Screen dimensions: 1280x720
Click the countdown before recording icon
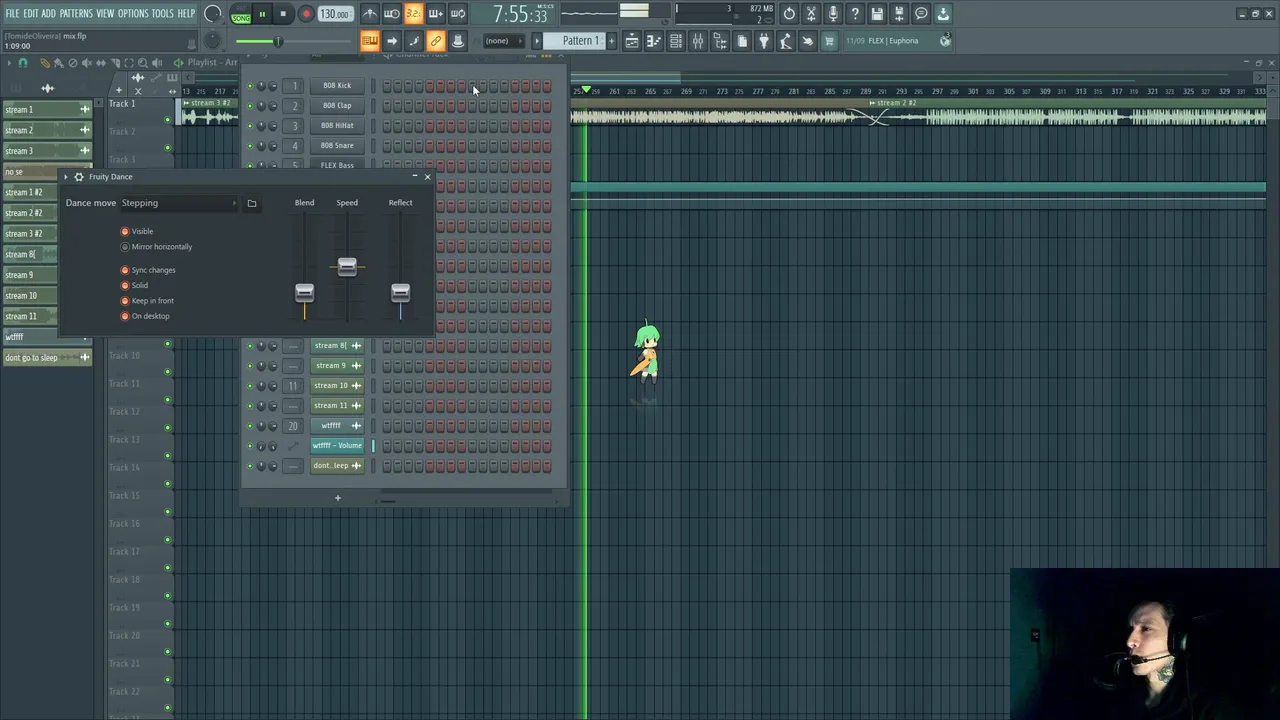point(414,14)
